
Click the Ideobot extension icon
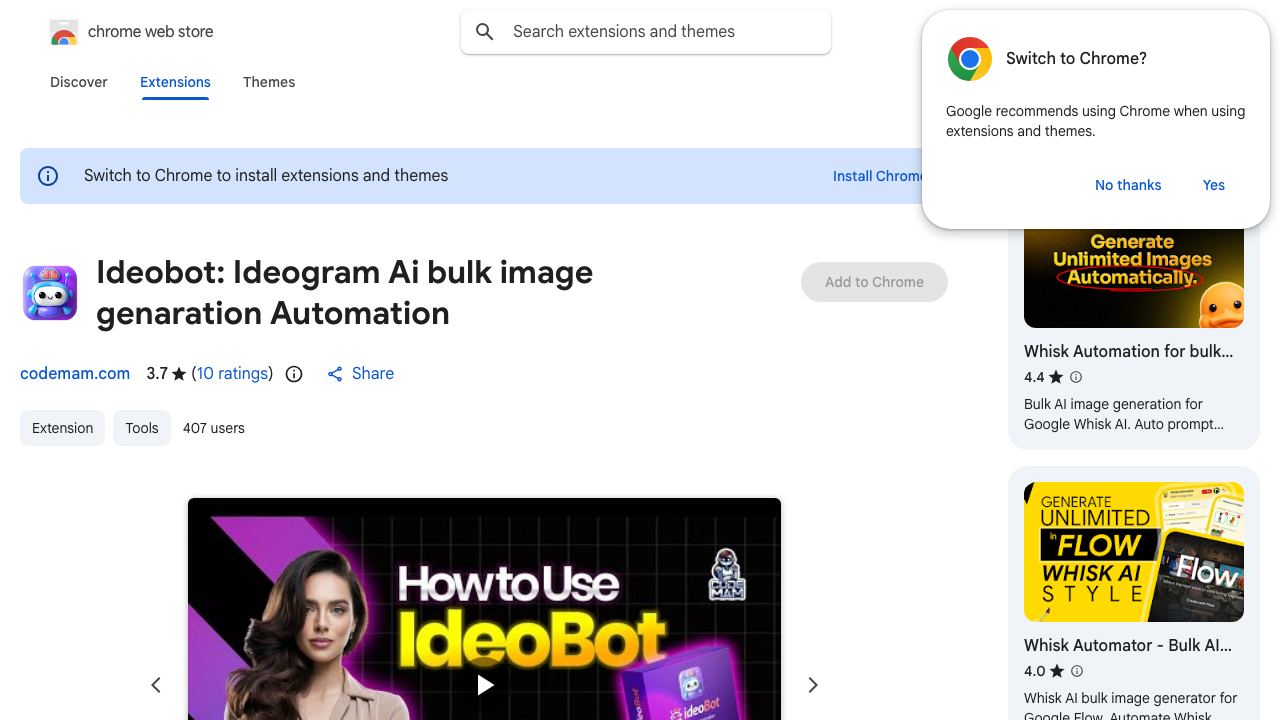click(50, 293)
